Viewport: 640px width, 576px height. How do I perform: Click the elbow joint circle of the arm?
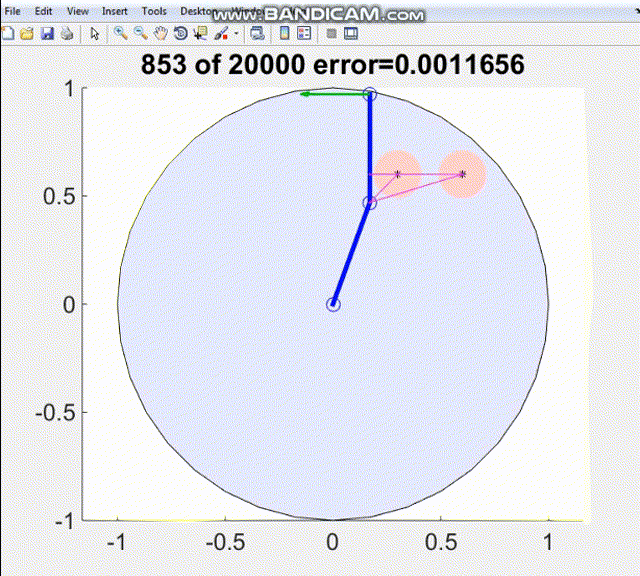[369, 203]
